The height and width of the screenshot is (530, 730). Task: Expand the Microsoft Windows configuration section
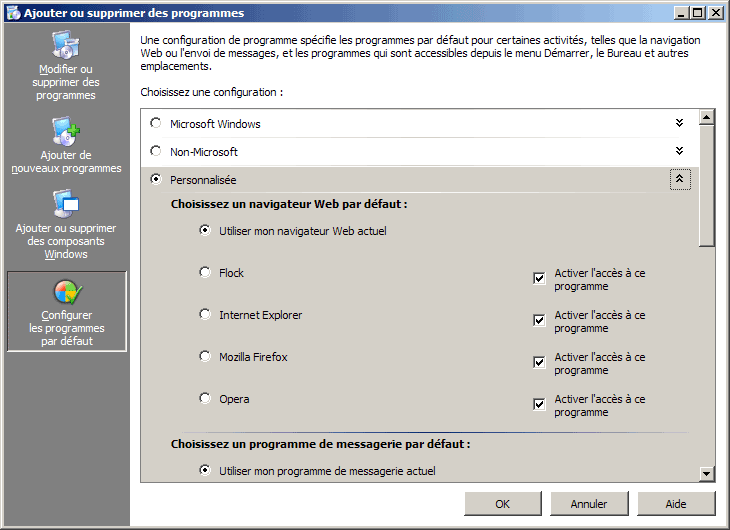679,123
